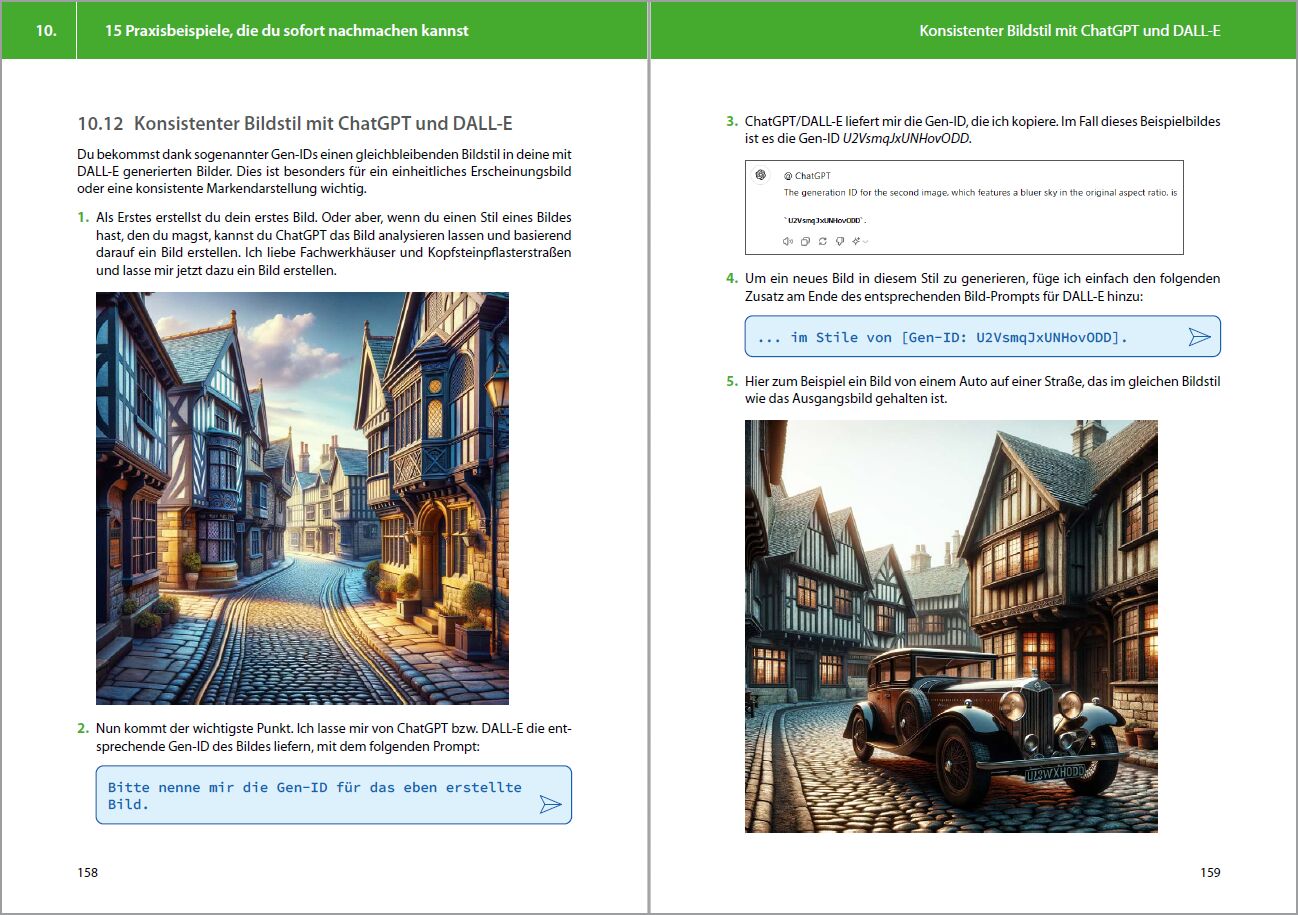Click send arrow in 'Bitte nenne mir' prompt
1298x915 pixels.
pyautogui.click(x=550, y=804)
